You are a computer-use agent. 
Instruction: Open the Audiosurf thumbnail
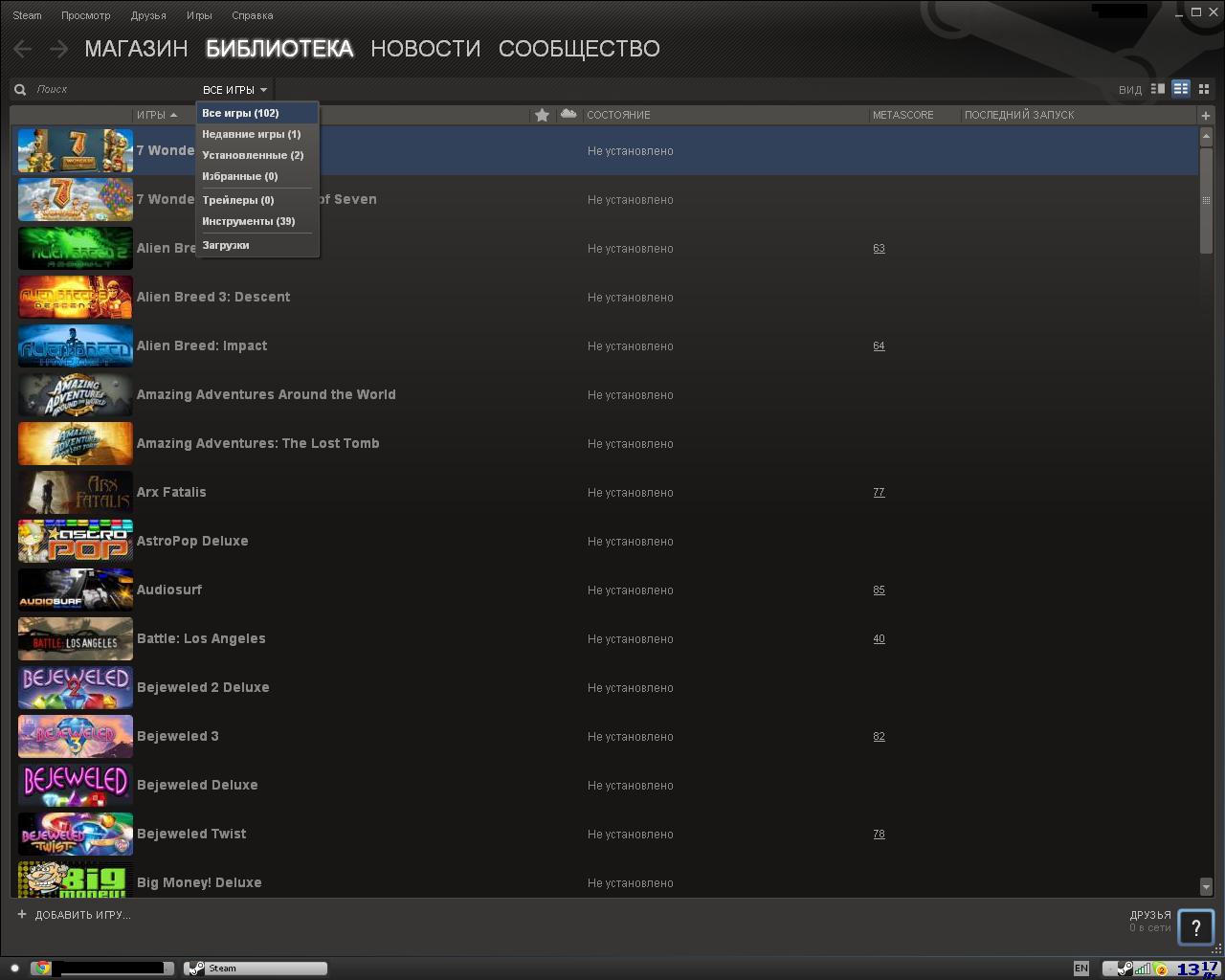tap(76, 590)
